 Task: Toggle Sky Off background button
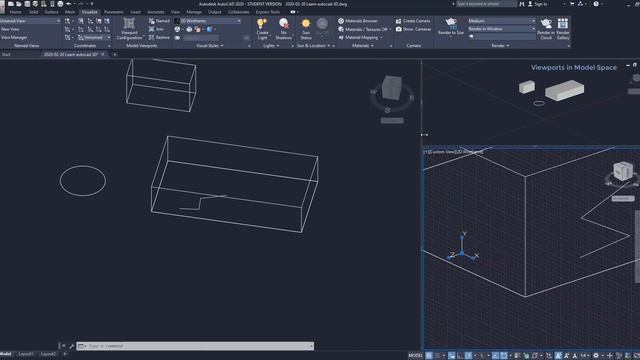click(x=322, y=24)
